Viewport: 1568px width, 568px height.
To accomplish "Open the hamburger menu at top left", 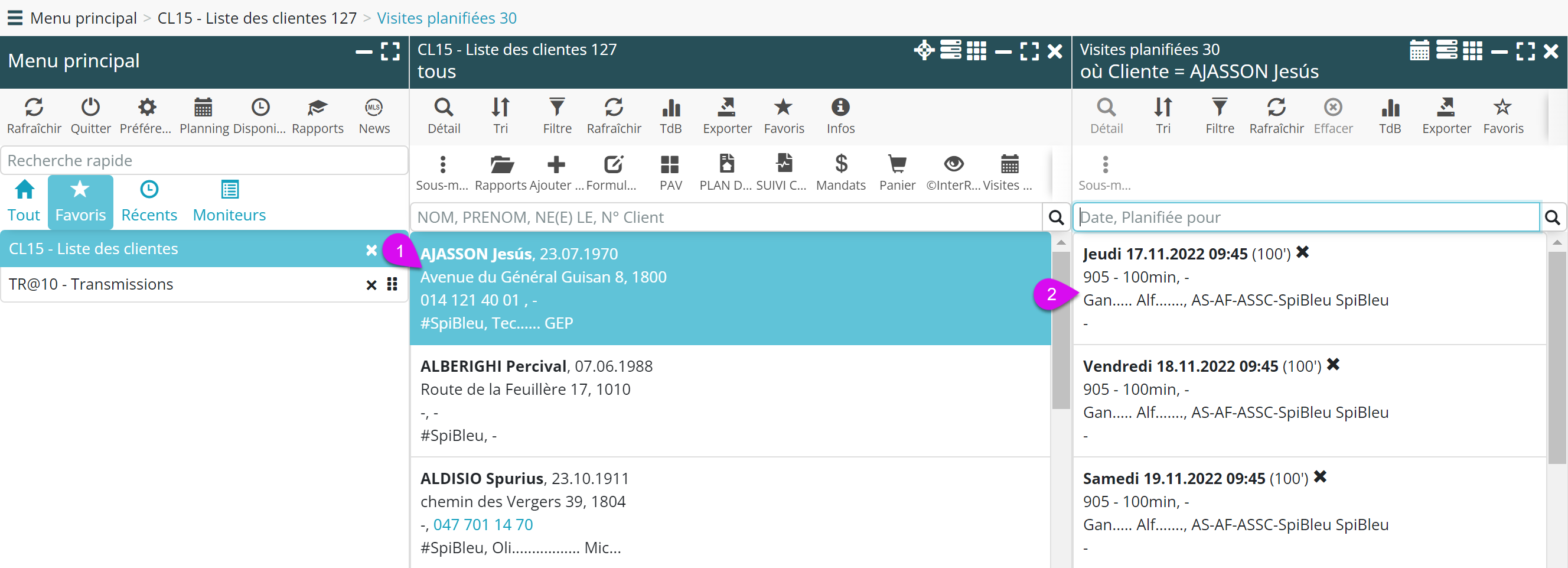I will pyautogui.click(x=15, y=18).
